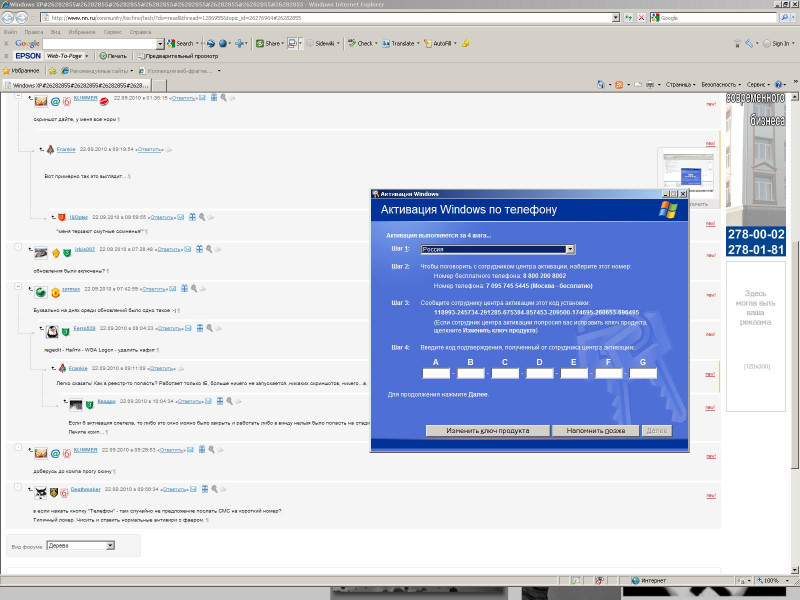Go back with the browser Back arrow
The width and height of the screenshot is (800, 600).
[8, 17]
